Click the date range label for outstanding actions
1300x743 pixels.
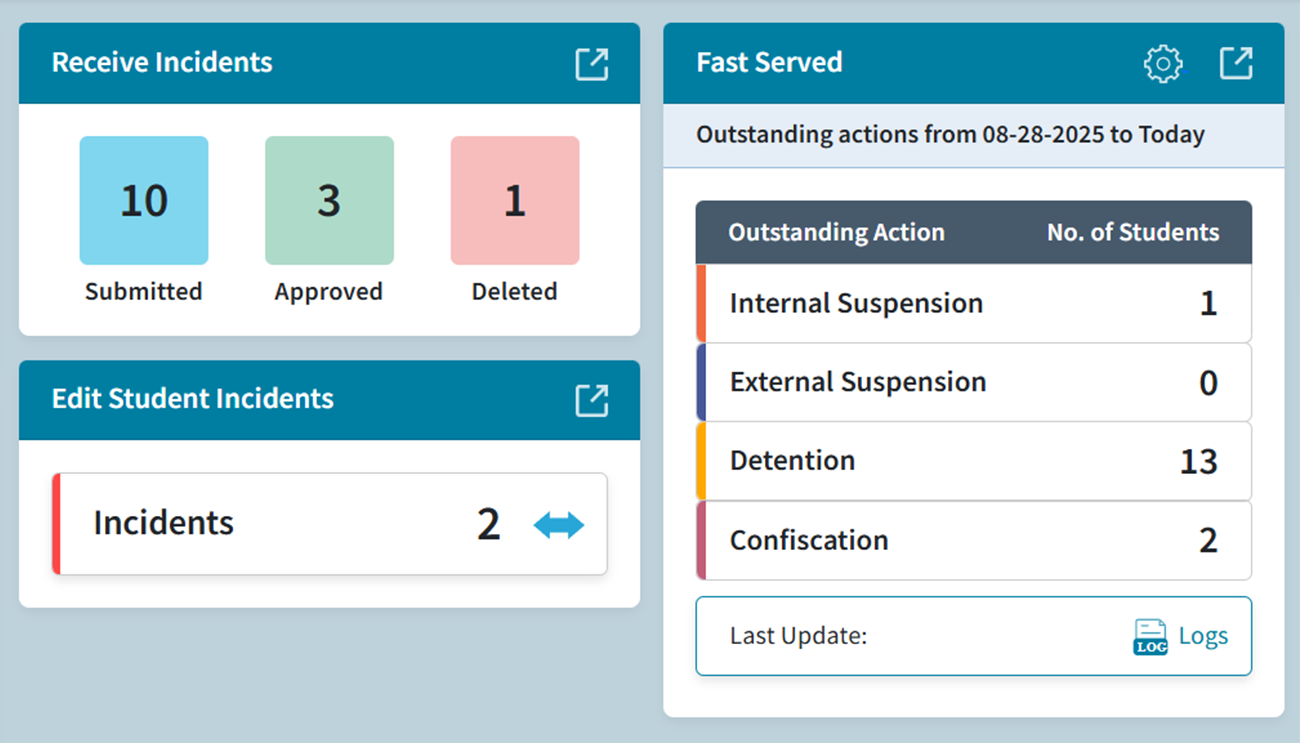click(x=948, y=134)
